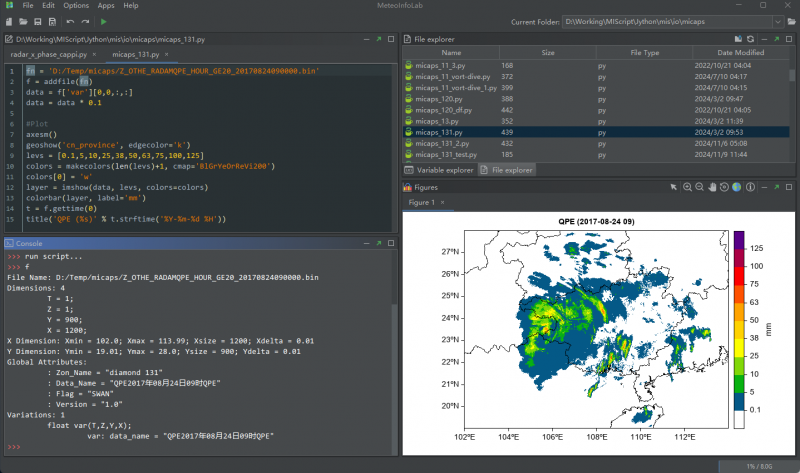Switch to the radar_x_phase_cappi.py tab

point(48,54)
